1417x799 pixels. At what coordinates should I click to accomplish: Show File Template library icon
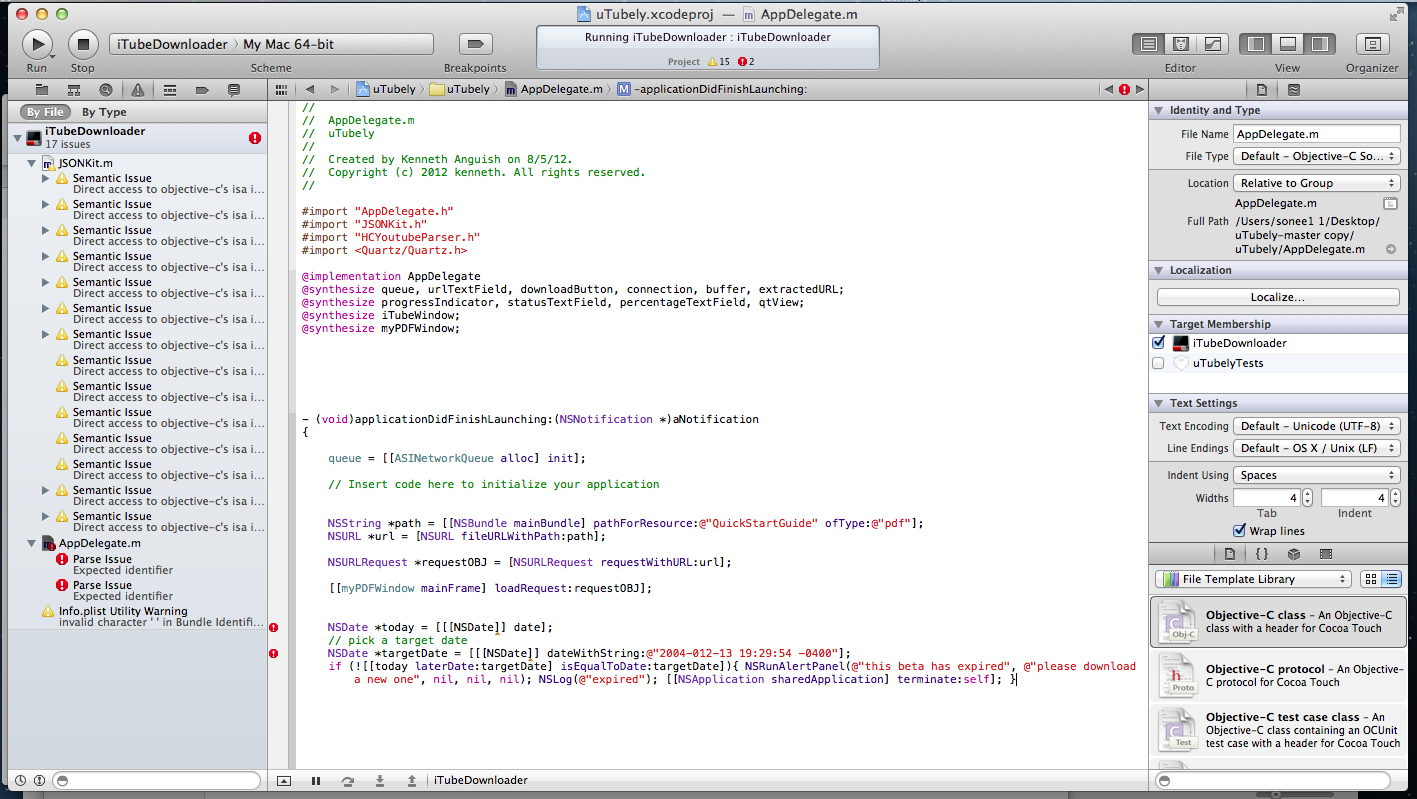[x=1230, y=553]
